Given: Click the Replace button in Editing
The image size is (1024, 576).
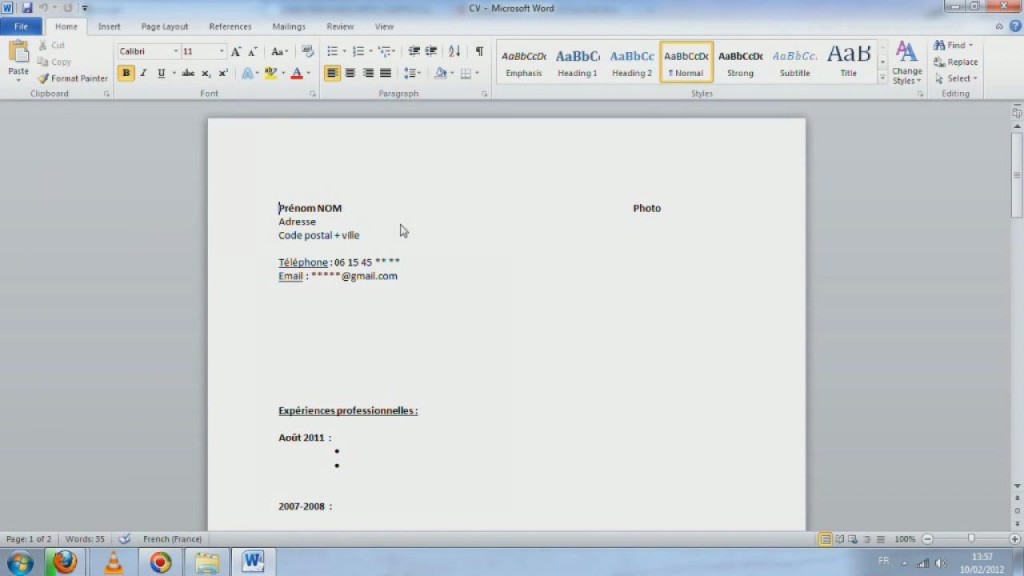Looking at the screenshot, I should pos(955,62).
